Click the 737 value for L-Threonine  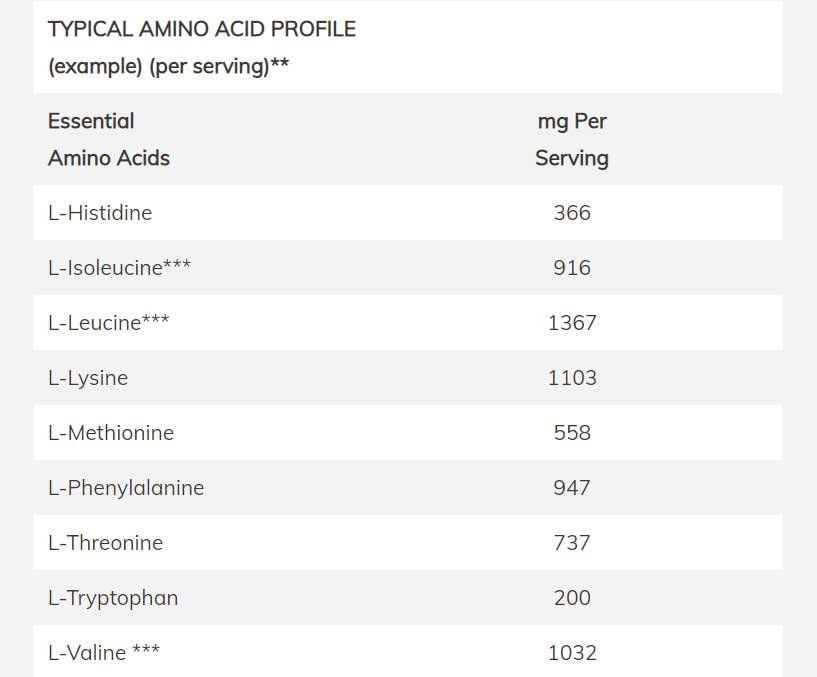(x=572, y=543)
